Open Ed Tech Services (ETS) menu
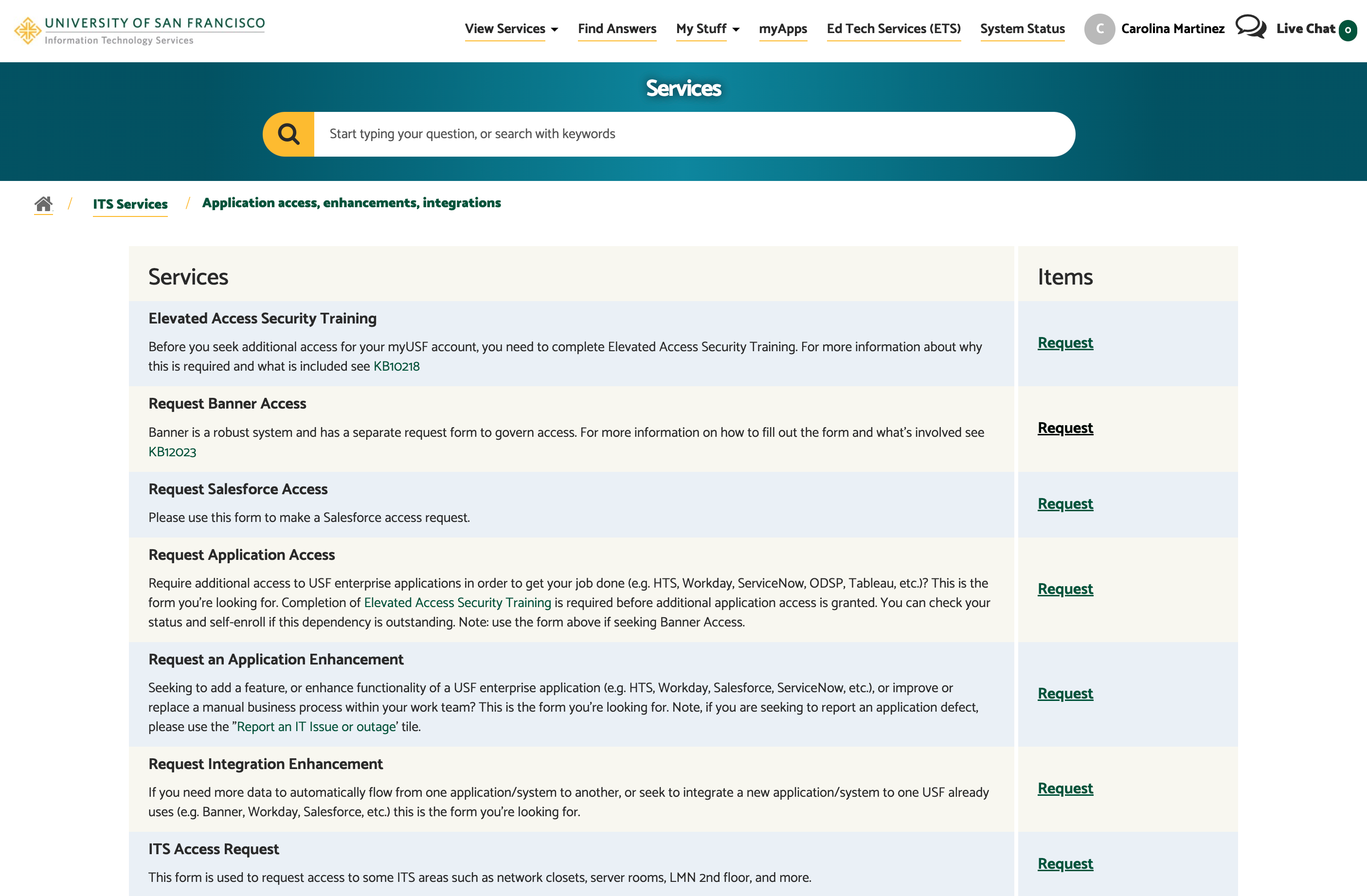1367x896 pixels. pyautogui.click(x=893, y=29)
